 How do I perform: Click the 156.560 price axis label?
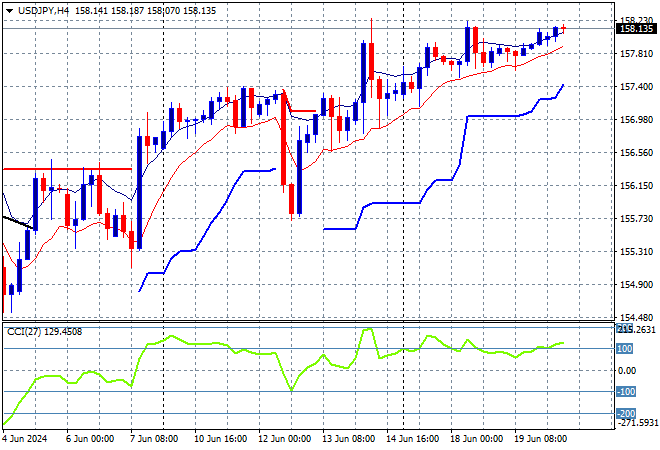(x=636, y=152)
